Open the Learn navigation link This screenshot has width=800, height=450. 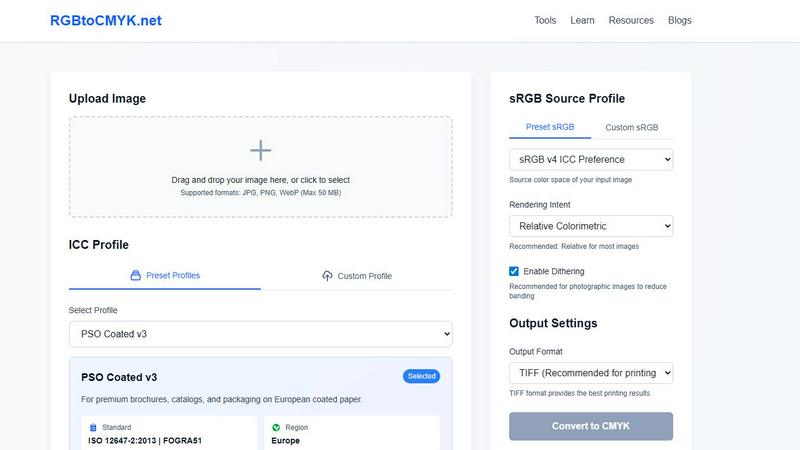coord(582,20)
